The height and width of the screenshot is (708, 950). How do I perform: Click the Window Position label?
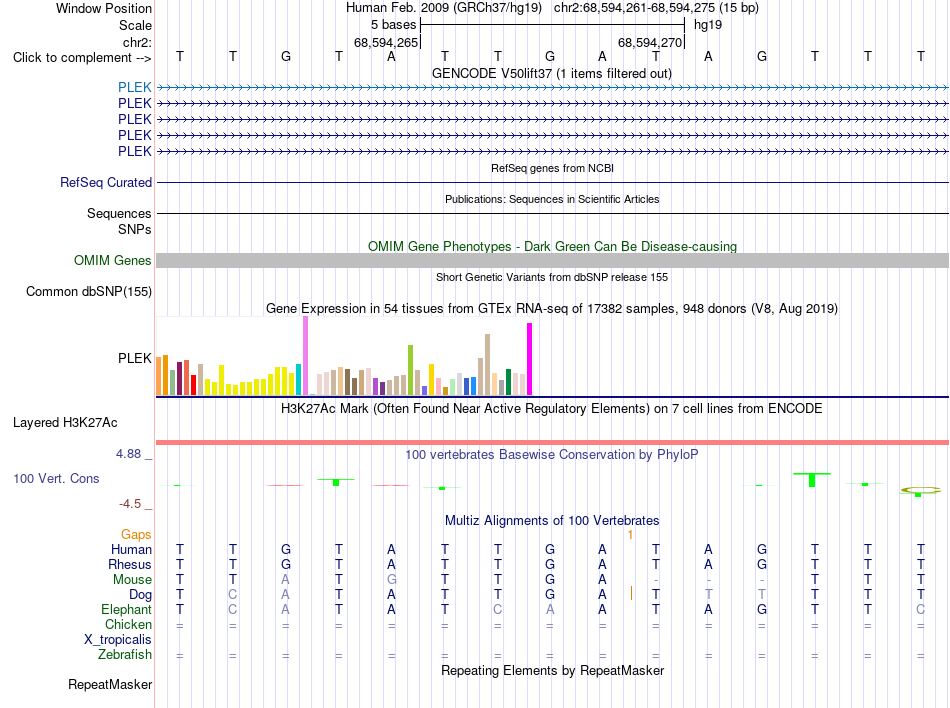click(x=104, y=8)
